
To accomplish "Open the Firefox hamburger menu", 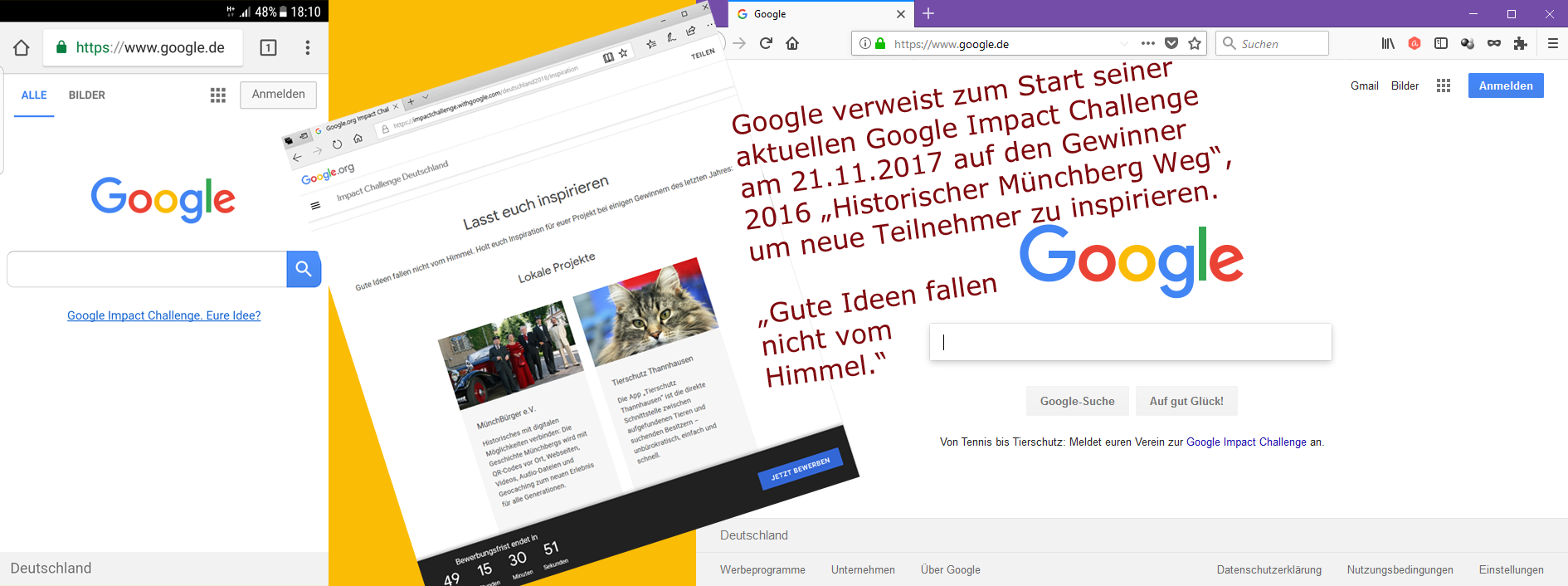I will click(x=1553, y=43).
